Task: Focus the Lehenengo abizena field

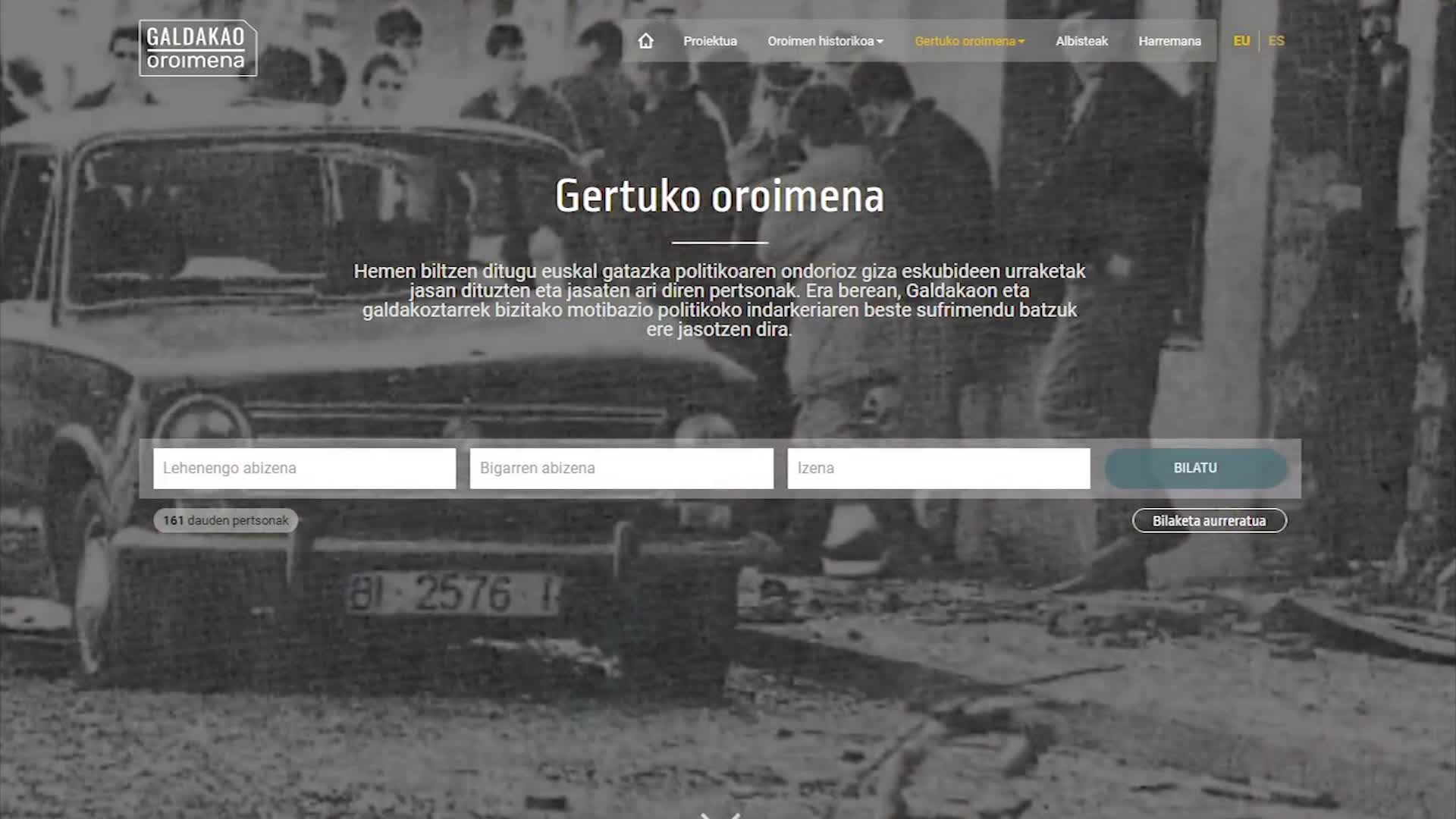Action: point(305,469)
